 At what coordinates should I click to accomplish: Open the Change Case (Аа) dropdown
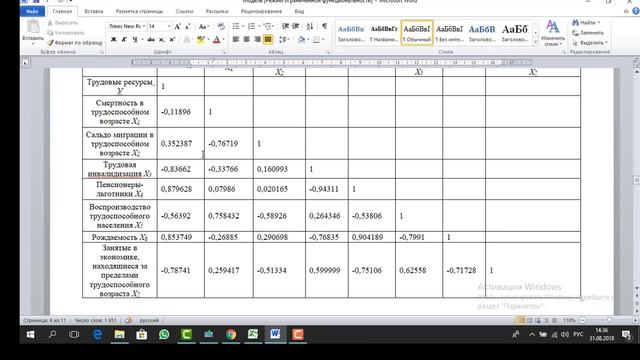coord(203,27)
